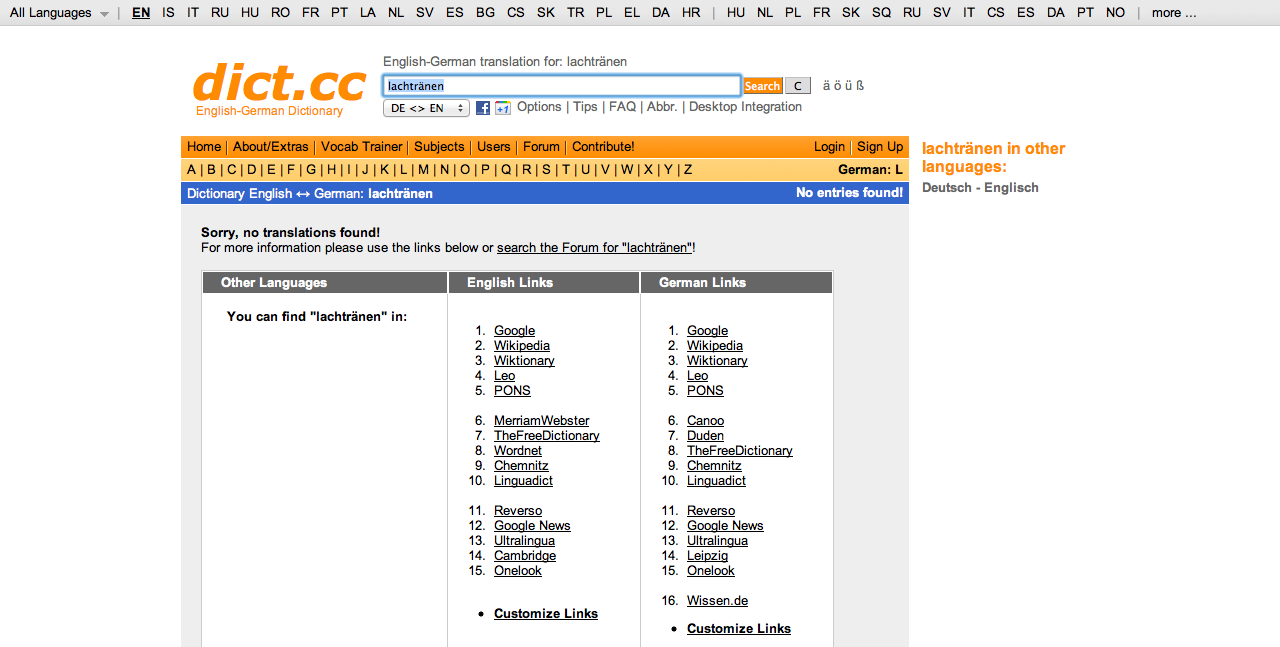Screen dimensions: 1280x647
Task: Click the 'German: L' index link
Action: coord(870,170)
